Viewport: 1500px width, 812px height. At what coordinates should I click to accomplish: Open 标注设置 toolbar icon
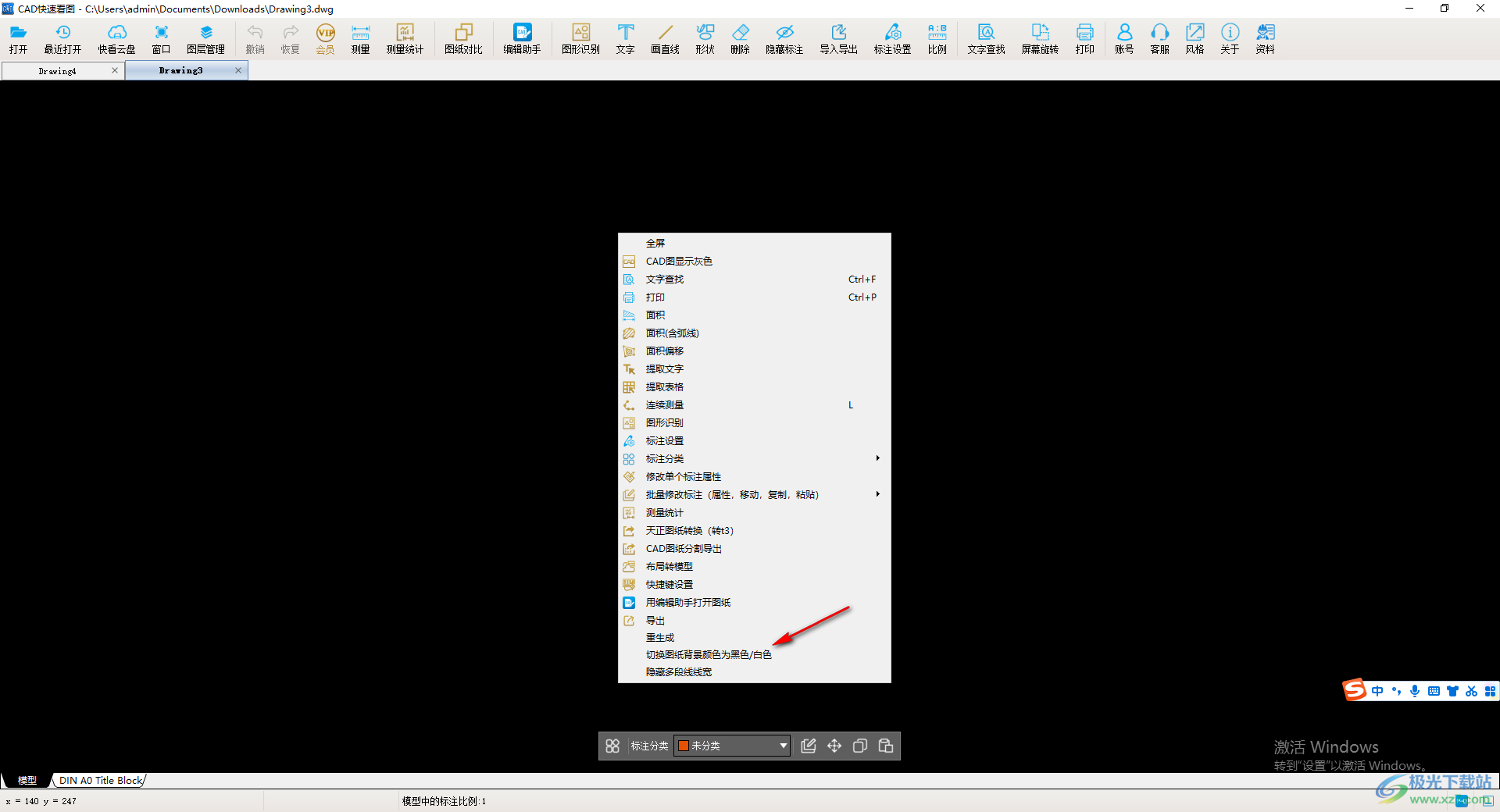(x=892, y=38)
